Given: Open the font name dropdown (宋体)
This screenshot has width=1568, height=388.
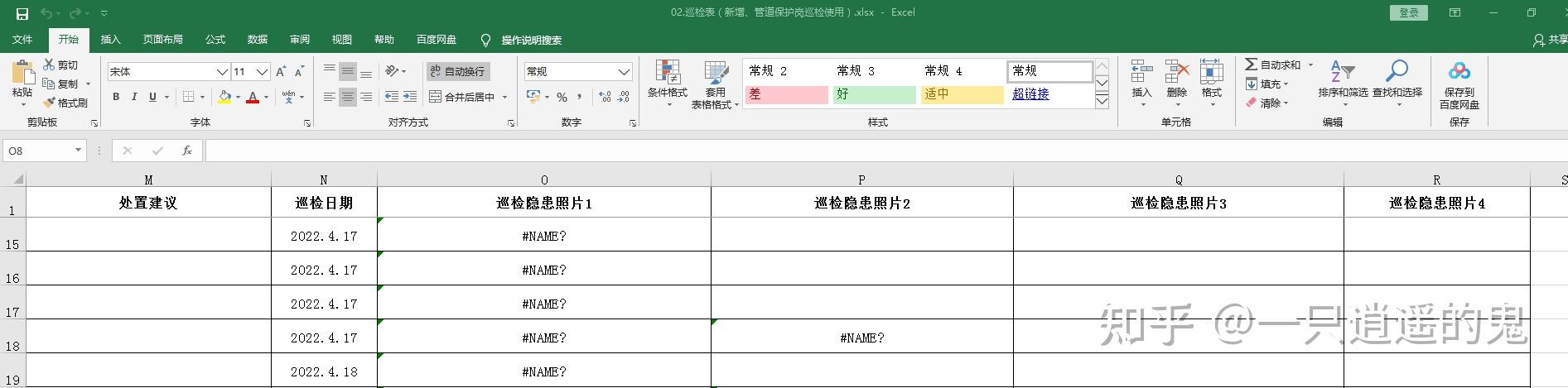Looking at the screenshot, I should coord(222,72).
